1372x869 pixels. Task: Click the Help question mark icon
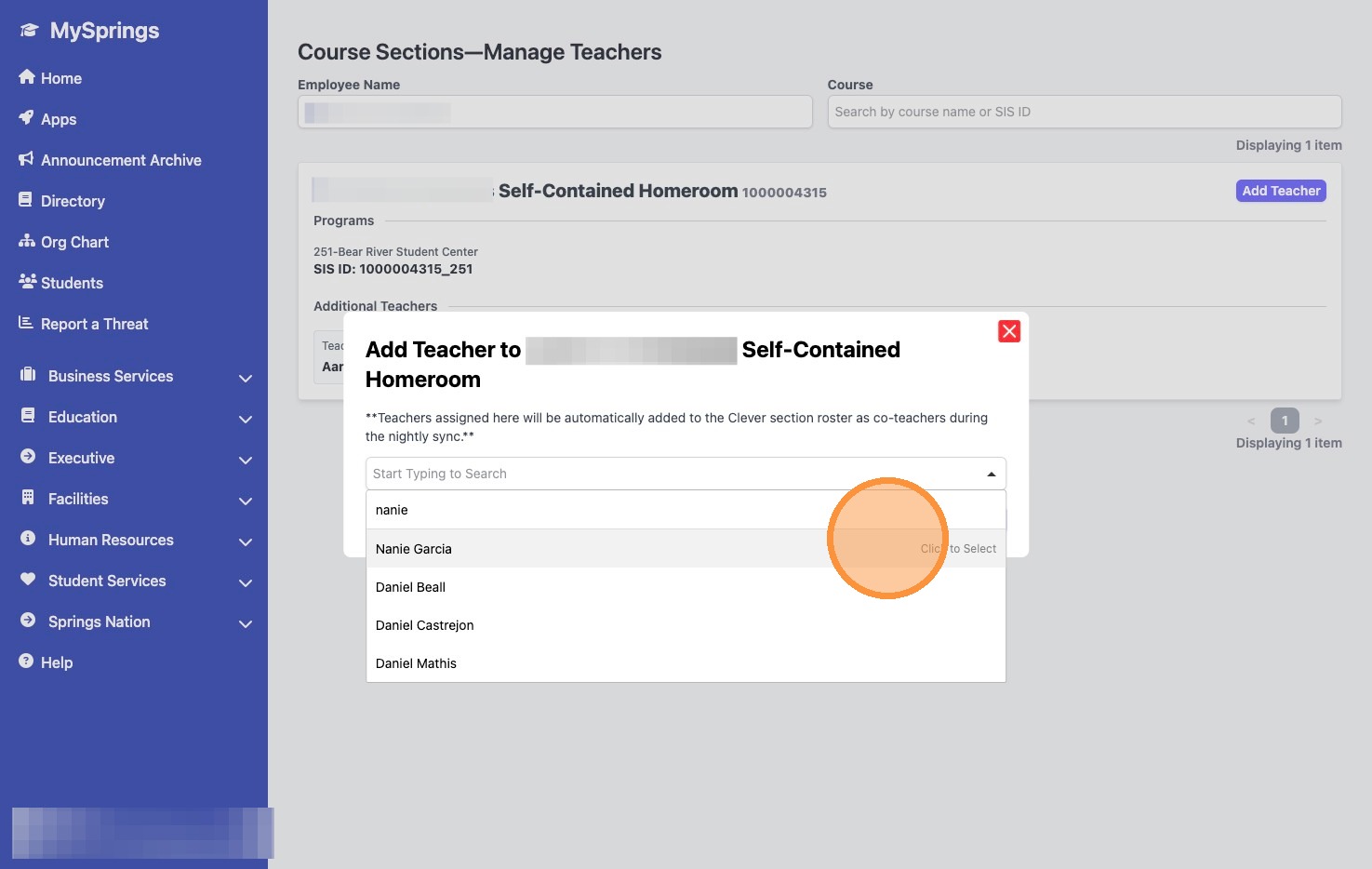[x=27, y=662]
